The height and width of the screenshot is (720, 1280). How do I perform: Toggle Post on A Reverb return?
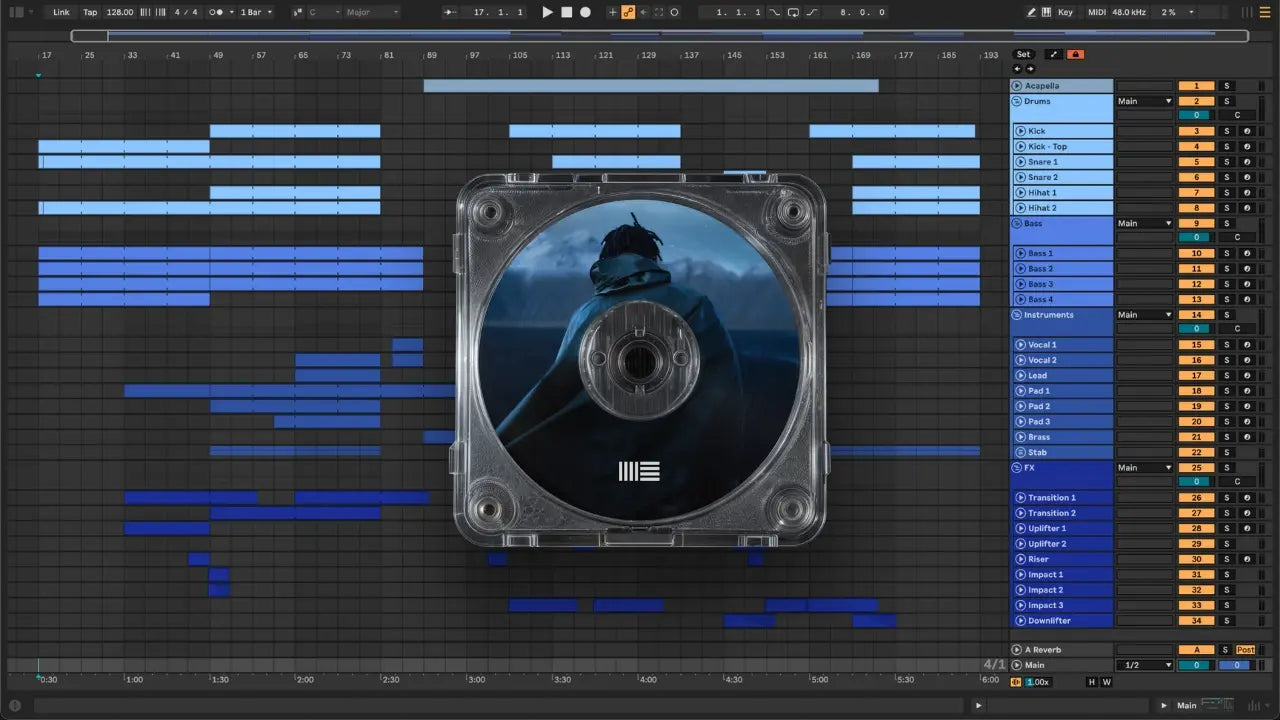1245,650
